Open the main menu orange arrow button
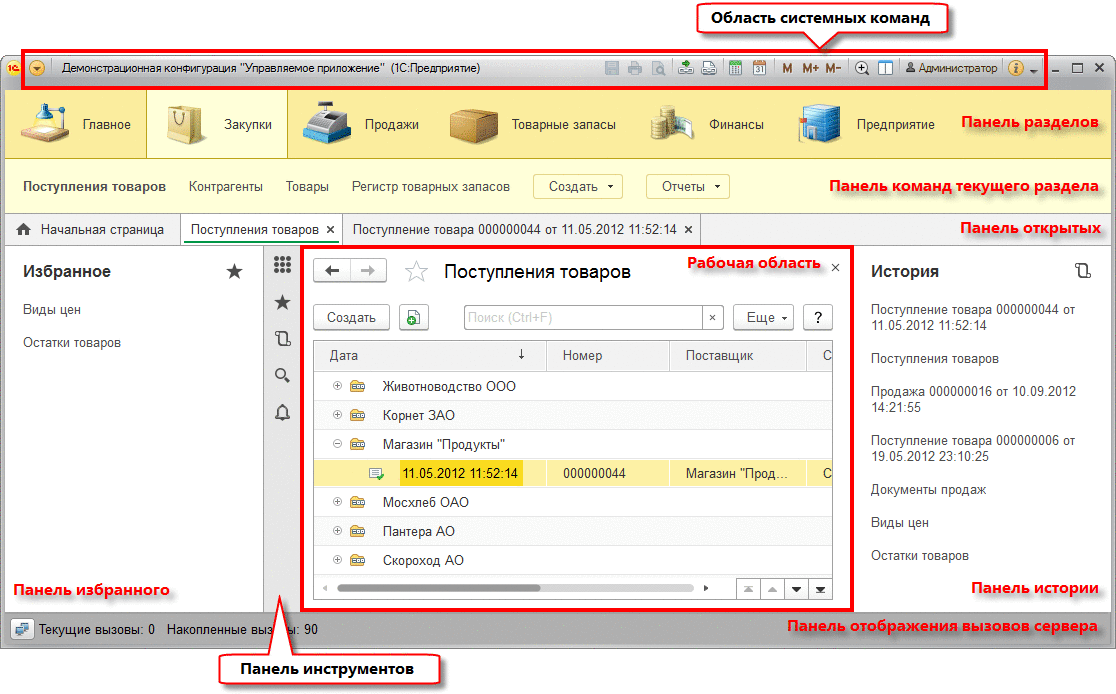The image size is (1116, 694). [x=37, y=68]
